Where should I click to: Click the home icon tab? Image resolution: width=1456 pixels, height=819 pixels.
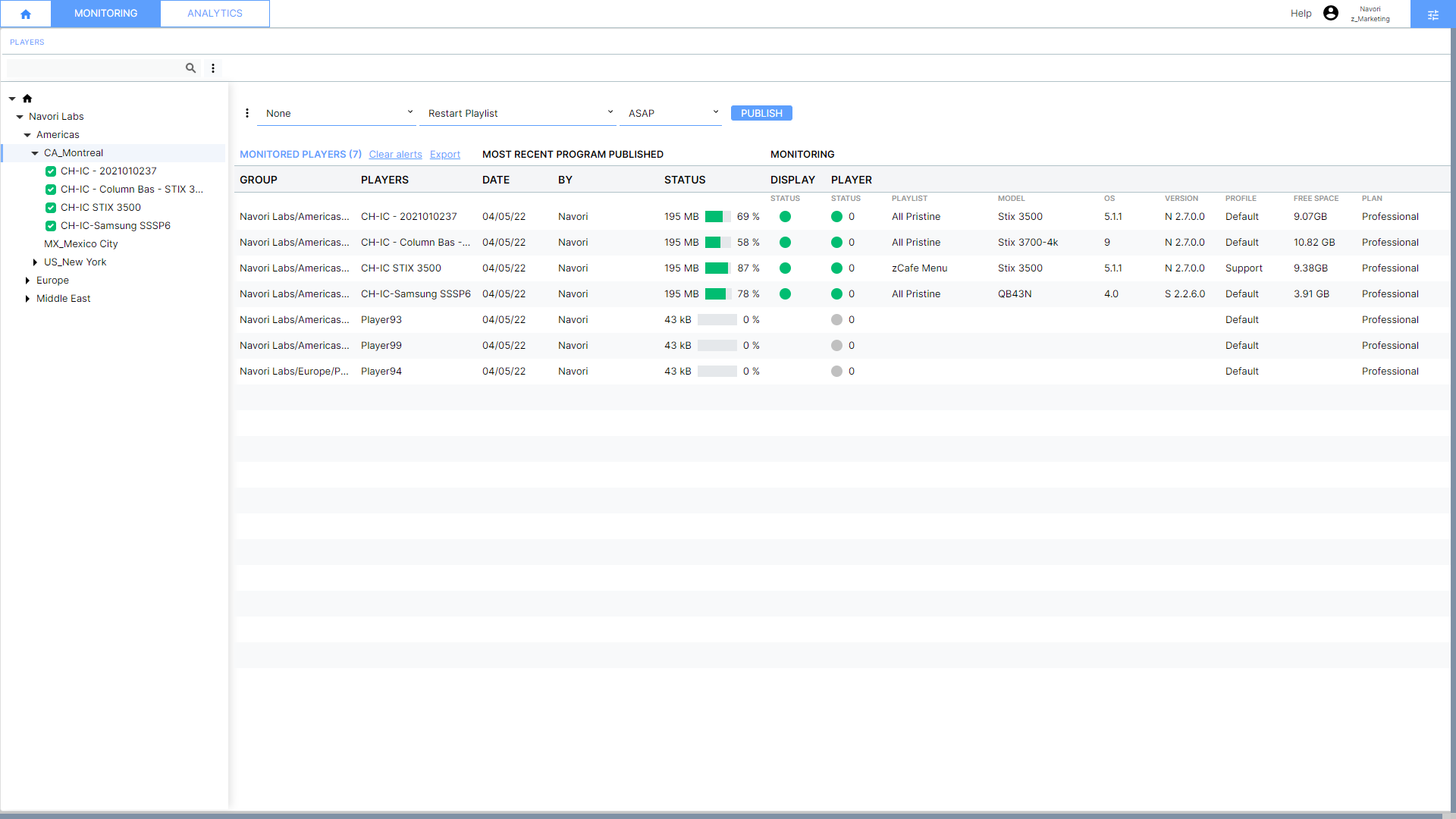26,14
